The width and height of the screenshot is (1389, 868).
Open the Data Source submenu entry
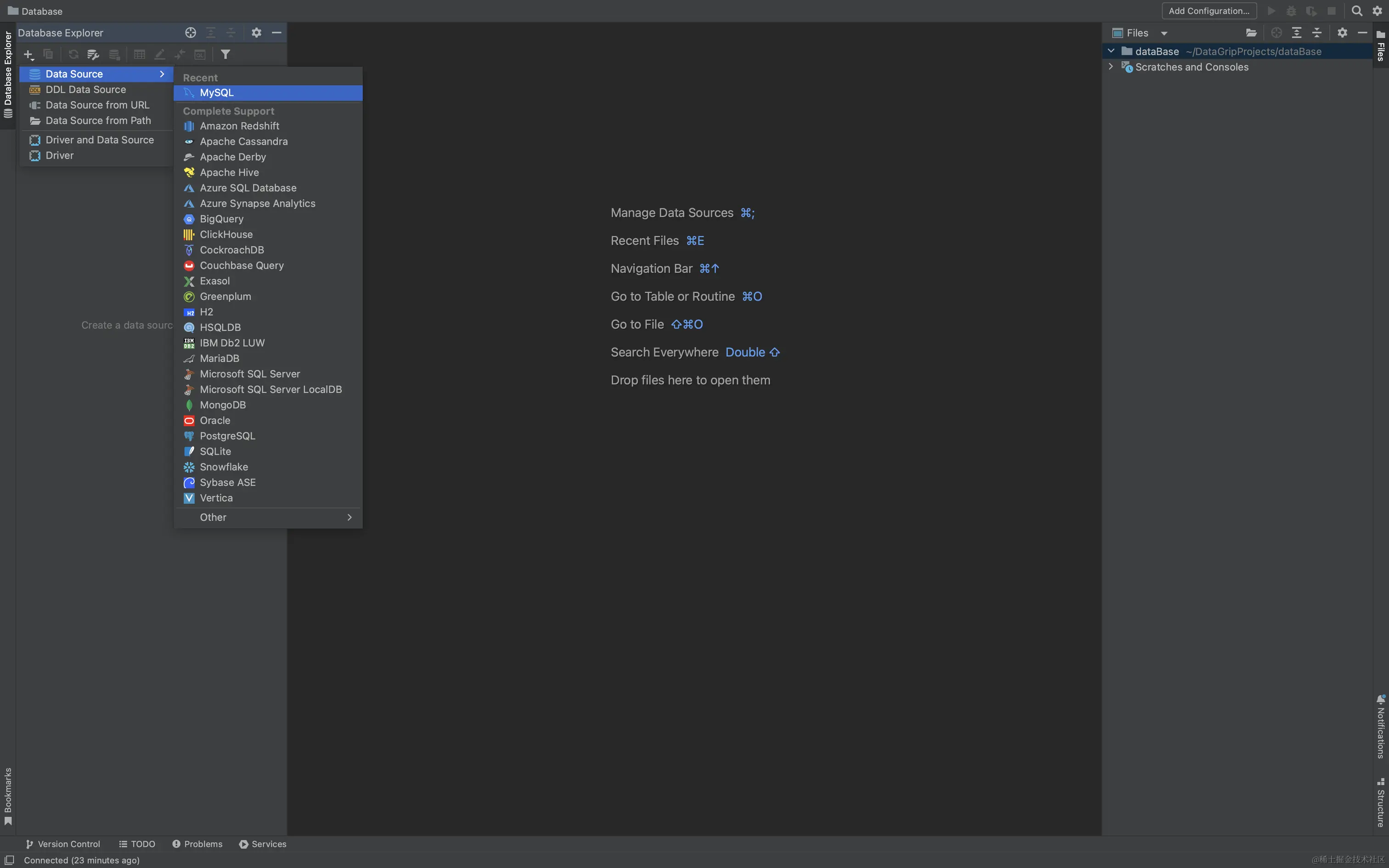pos(96,74)
